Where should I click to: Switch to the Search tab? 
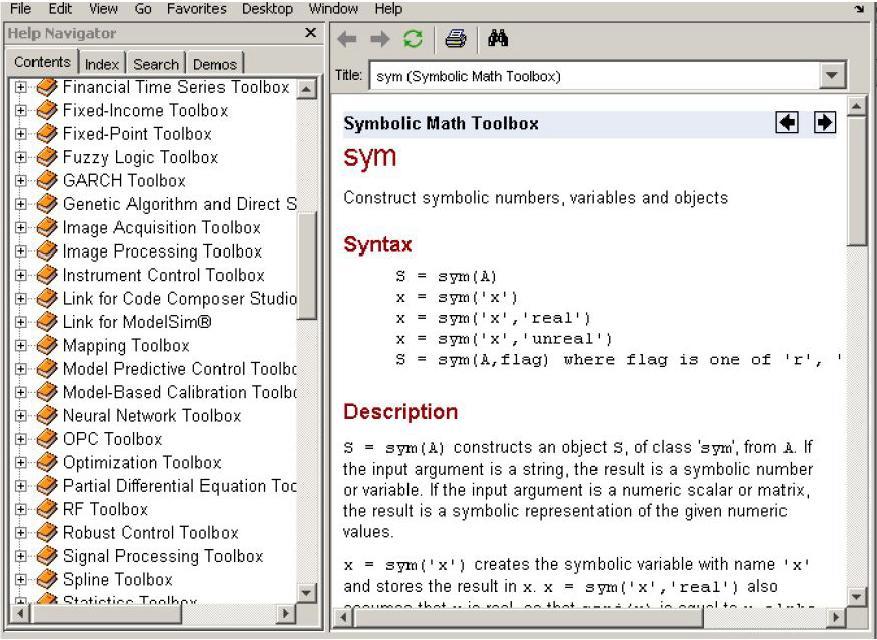click(x=156, y=64)
